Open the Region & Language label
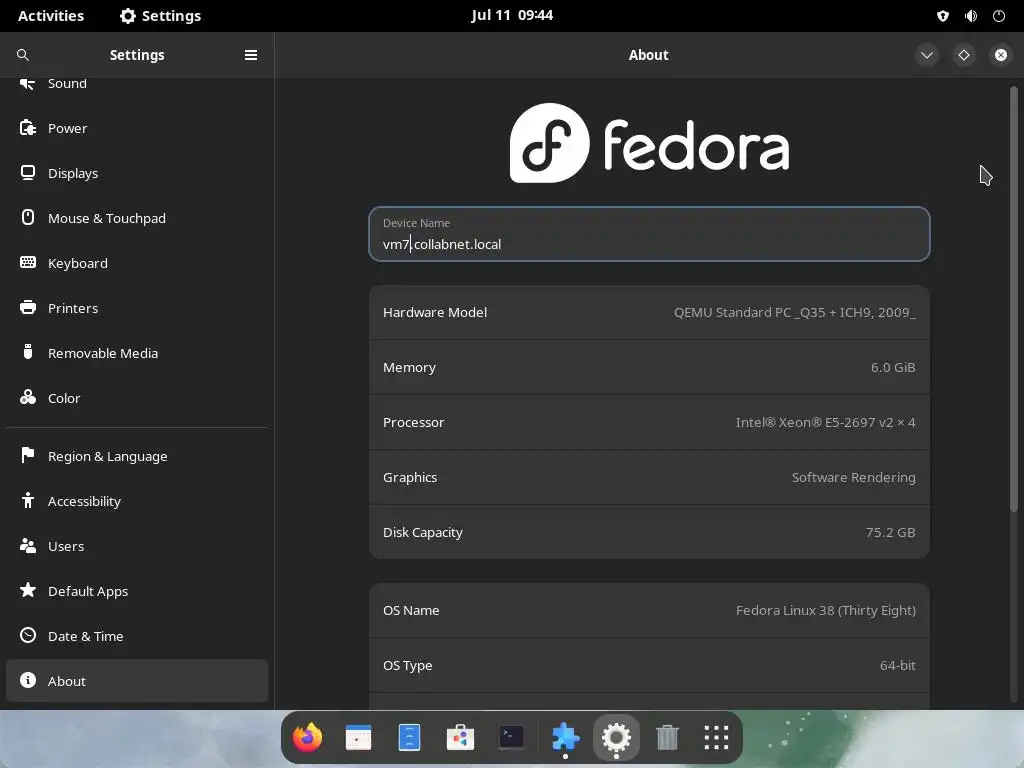 108,456
